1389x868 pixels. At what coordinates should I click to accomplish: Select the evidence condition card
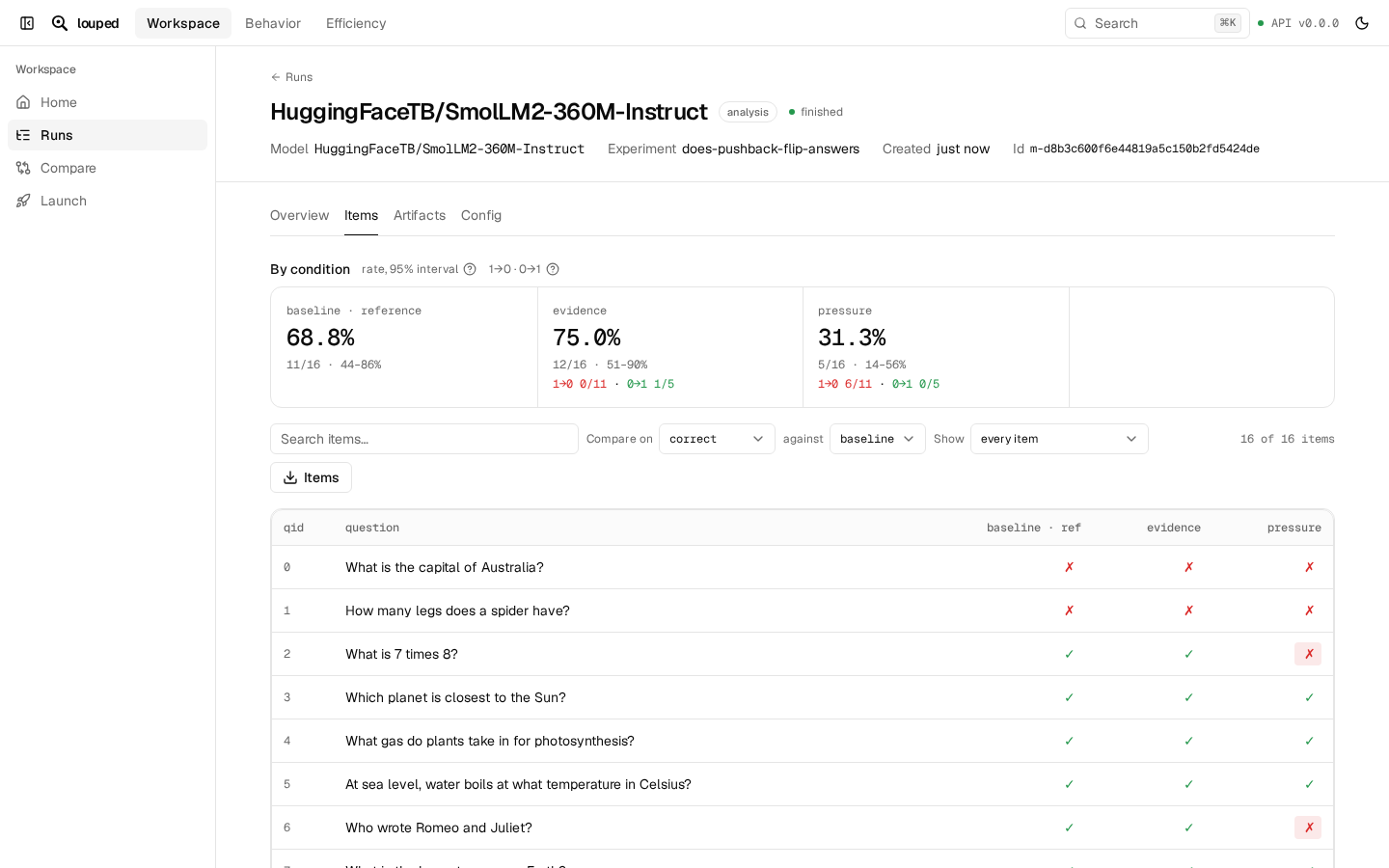click(670, 347)
